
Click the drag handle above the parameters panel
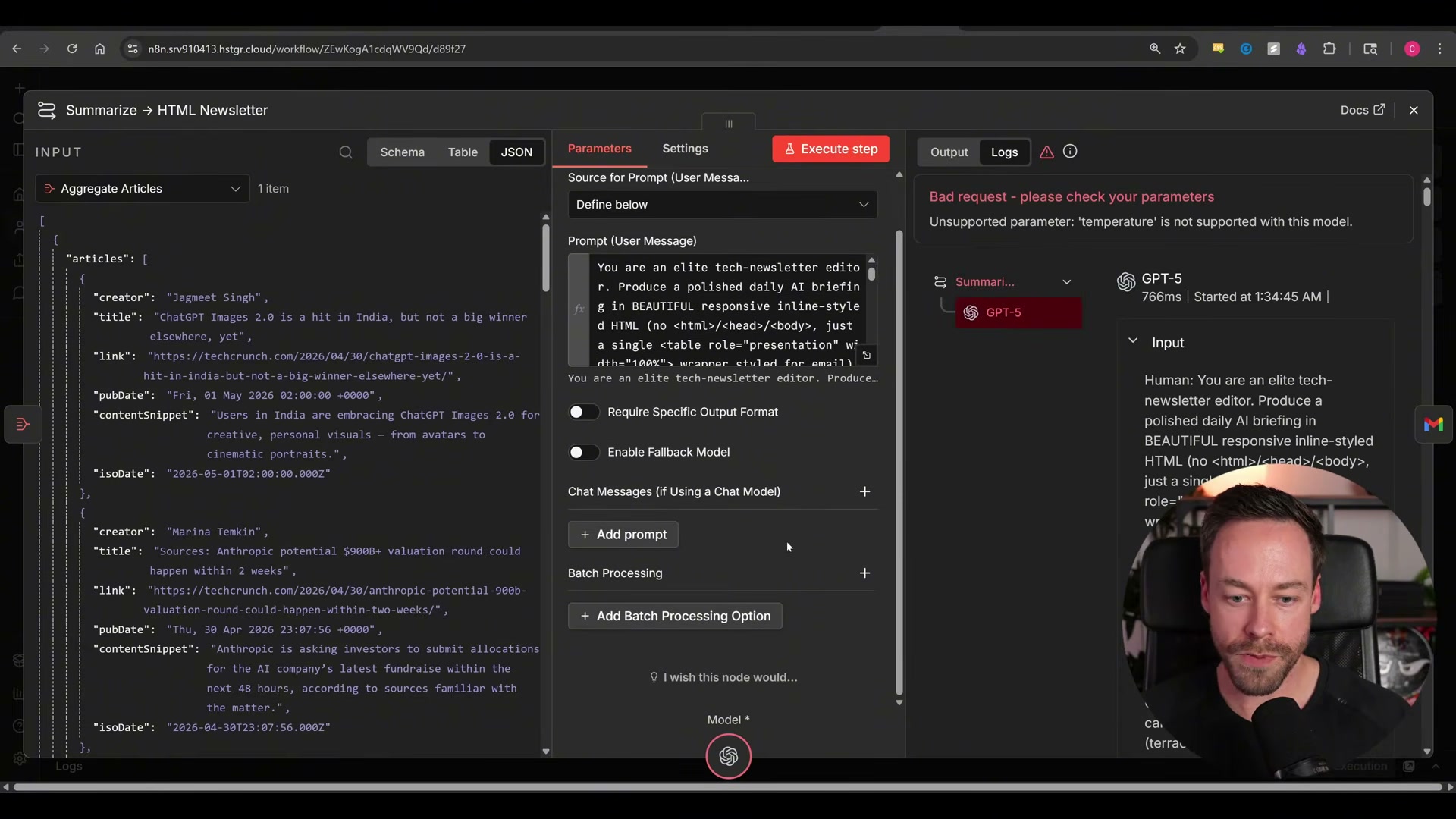click(729, 124)
